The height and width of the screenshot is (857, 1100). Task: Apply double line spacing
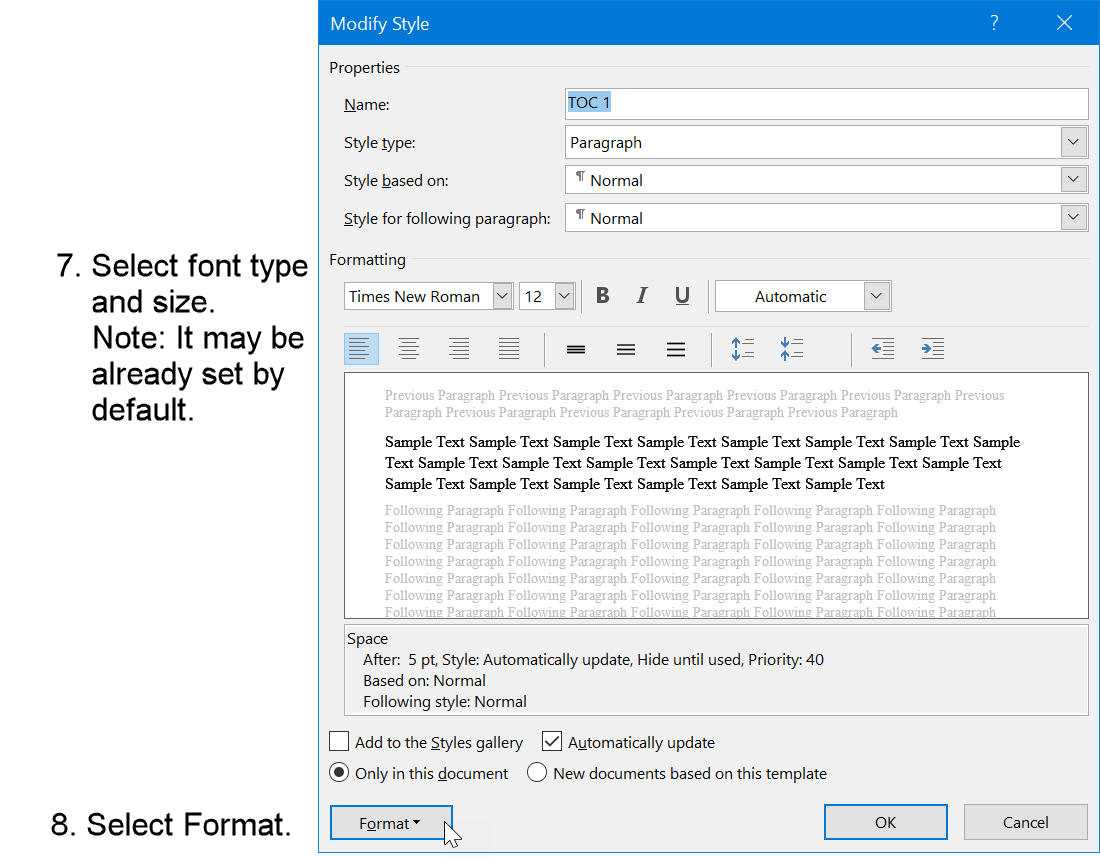click(676, 349)
